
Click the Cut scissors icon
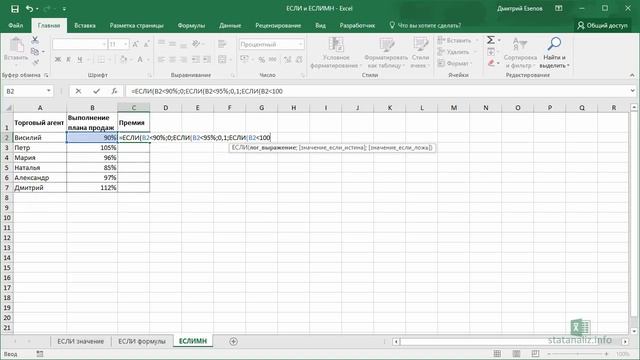35,40
